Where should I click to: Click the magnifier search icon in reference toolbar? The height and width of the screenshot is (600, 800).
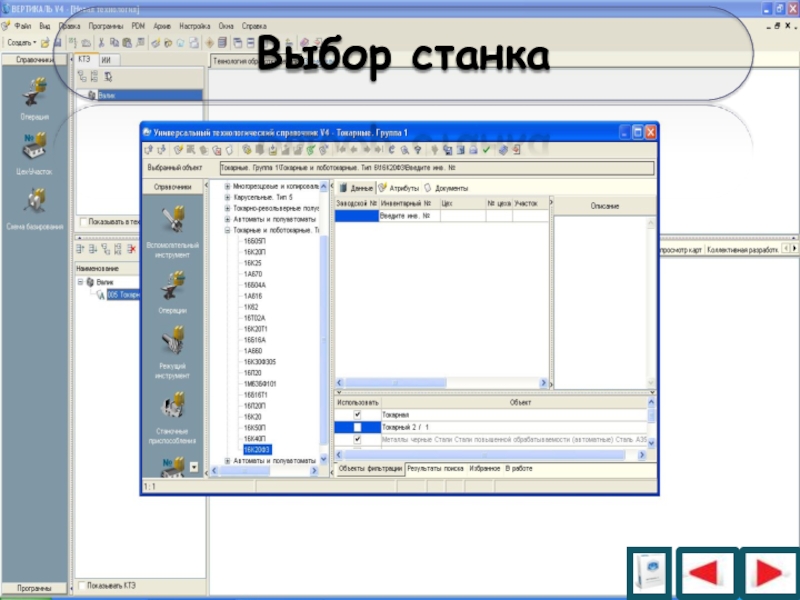(405, 149)
